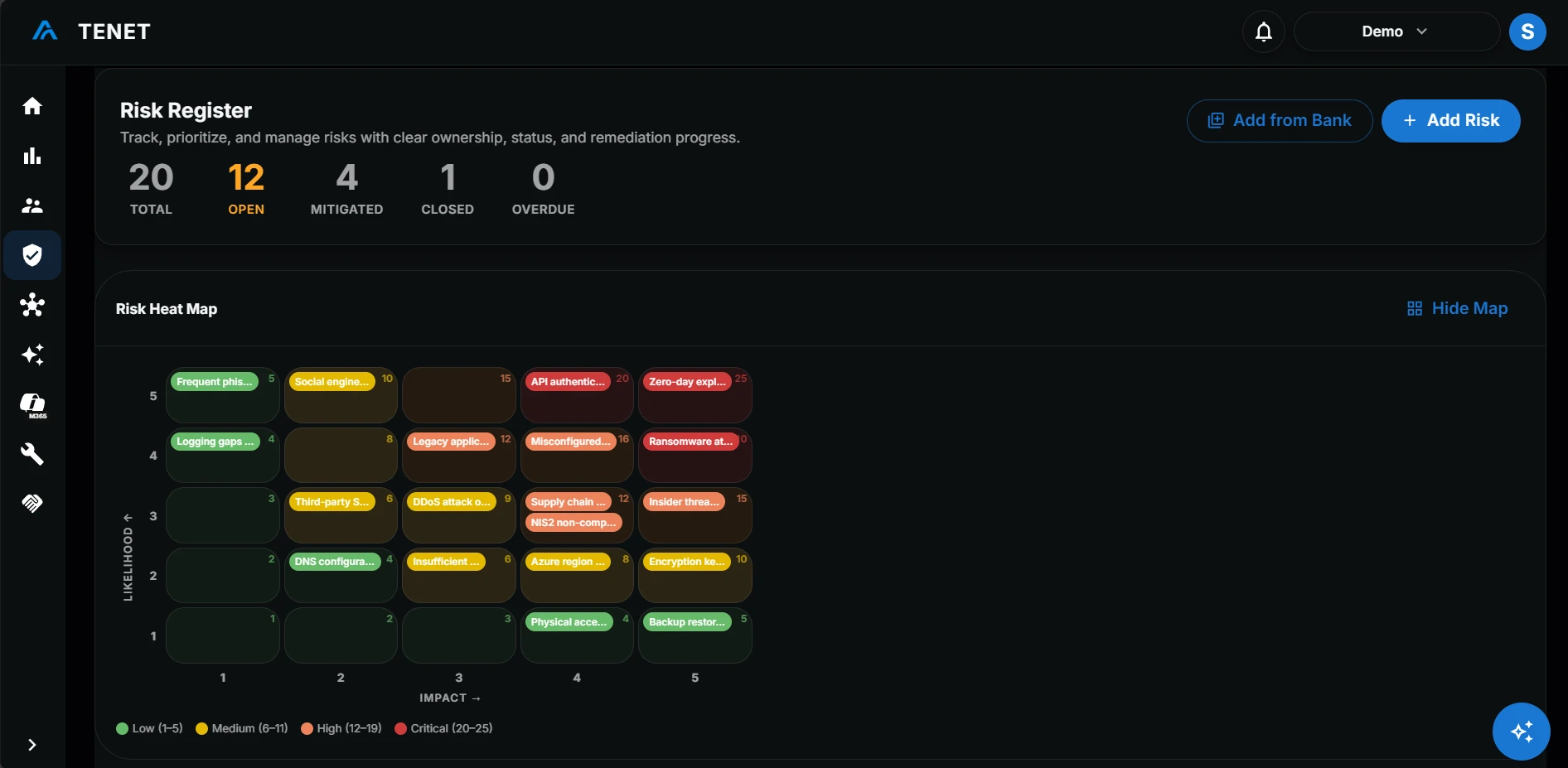This screenshot has height=768, width=1568.
Task: Open the 'Ransomware at...' risk chip
Action: pyautogui.click(x=691, y=442)
